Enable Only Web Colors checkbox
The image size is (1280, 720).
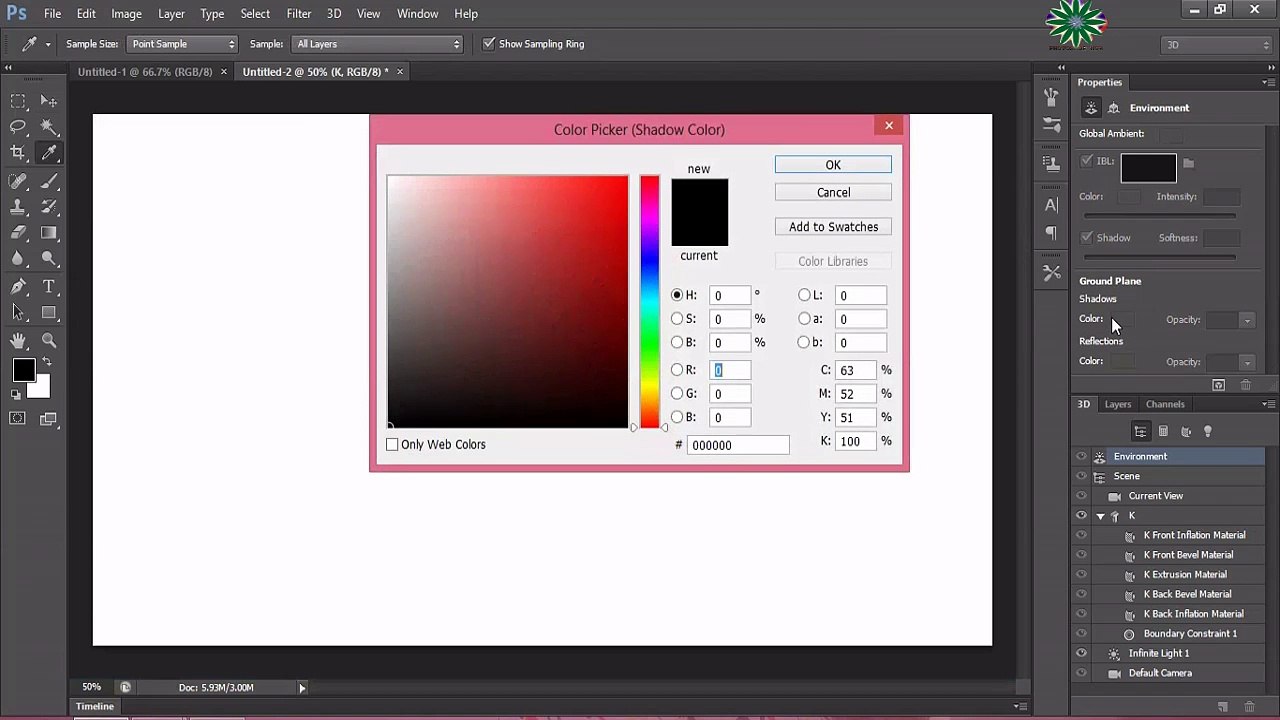(393, 445)
